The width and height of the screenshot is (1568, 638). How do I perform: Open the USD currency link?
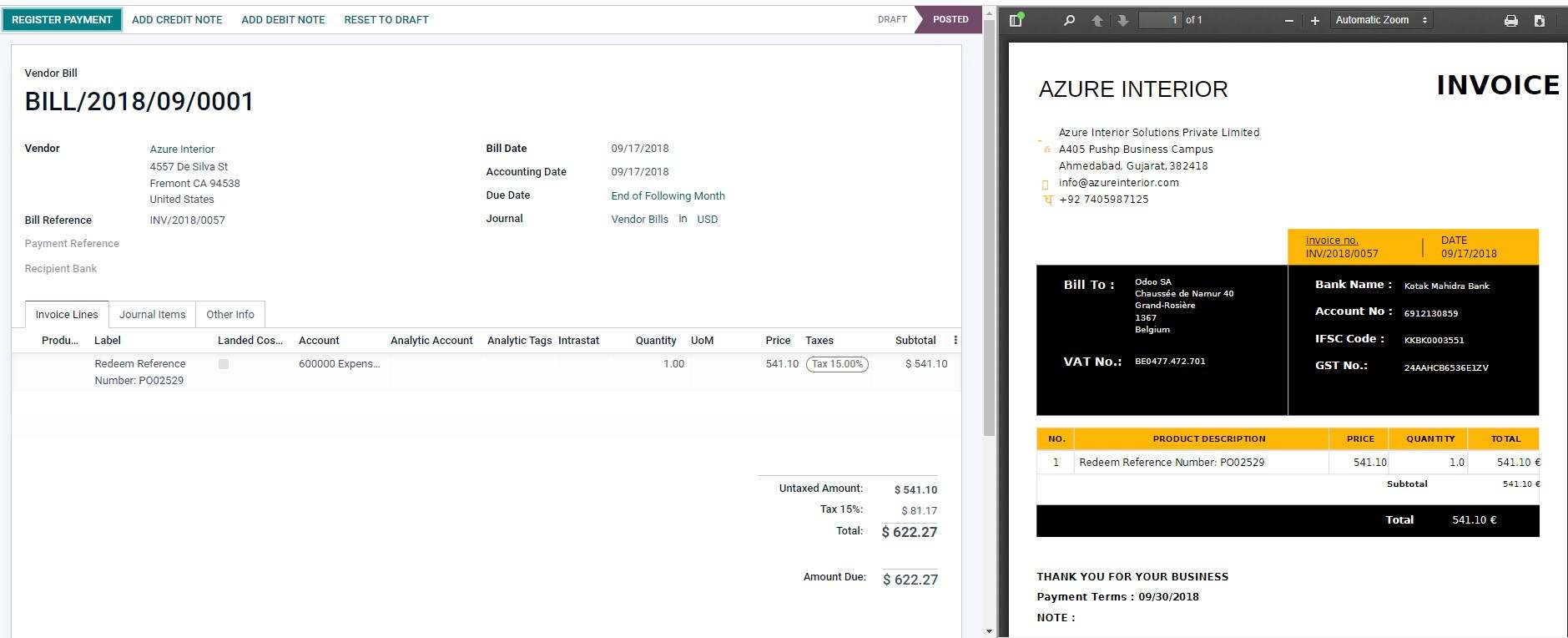(x=708, y=220)
